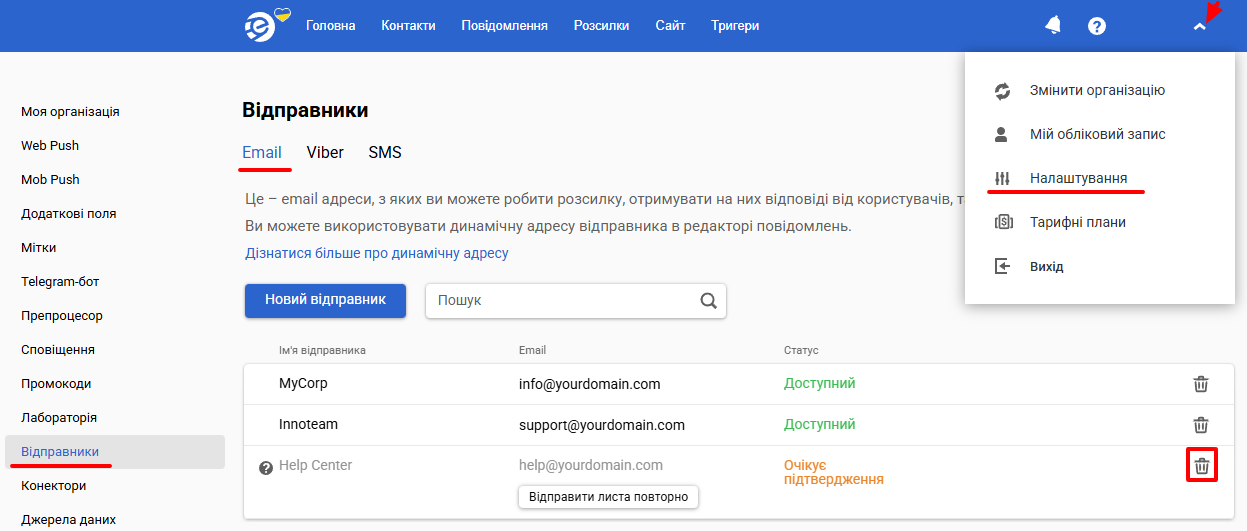This screenshot has width=1247, height=531.
Task: Click the search magnifier icon
Action: click(x=708, y=300)
